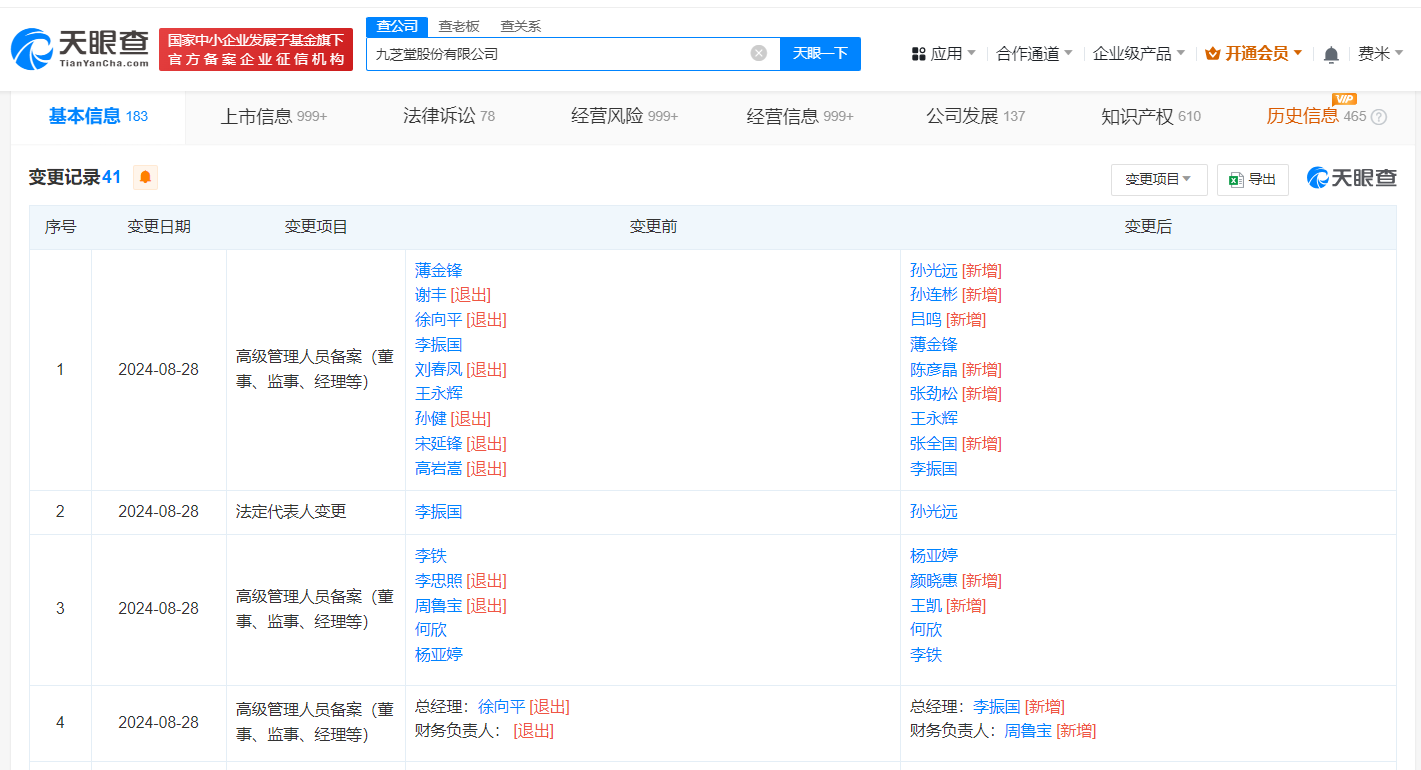Select the 查老板 search tab
This screenshot has width=1421, height=770.
coord(459,27)
